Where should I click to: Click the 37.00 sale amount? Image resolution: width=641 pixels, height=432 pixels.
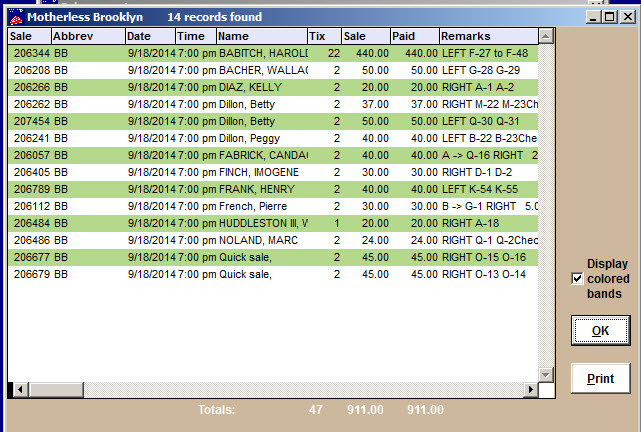pos(375,105)
